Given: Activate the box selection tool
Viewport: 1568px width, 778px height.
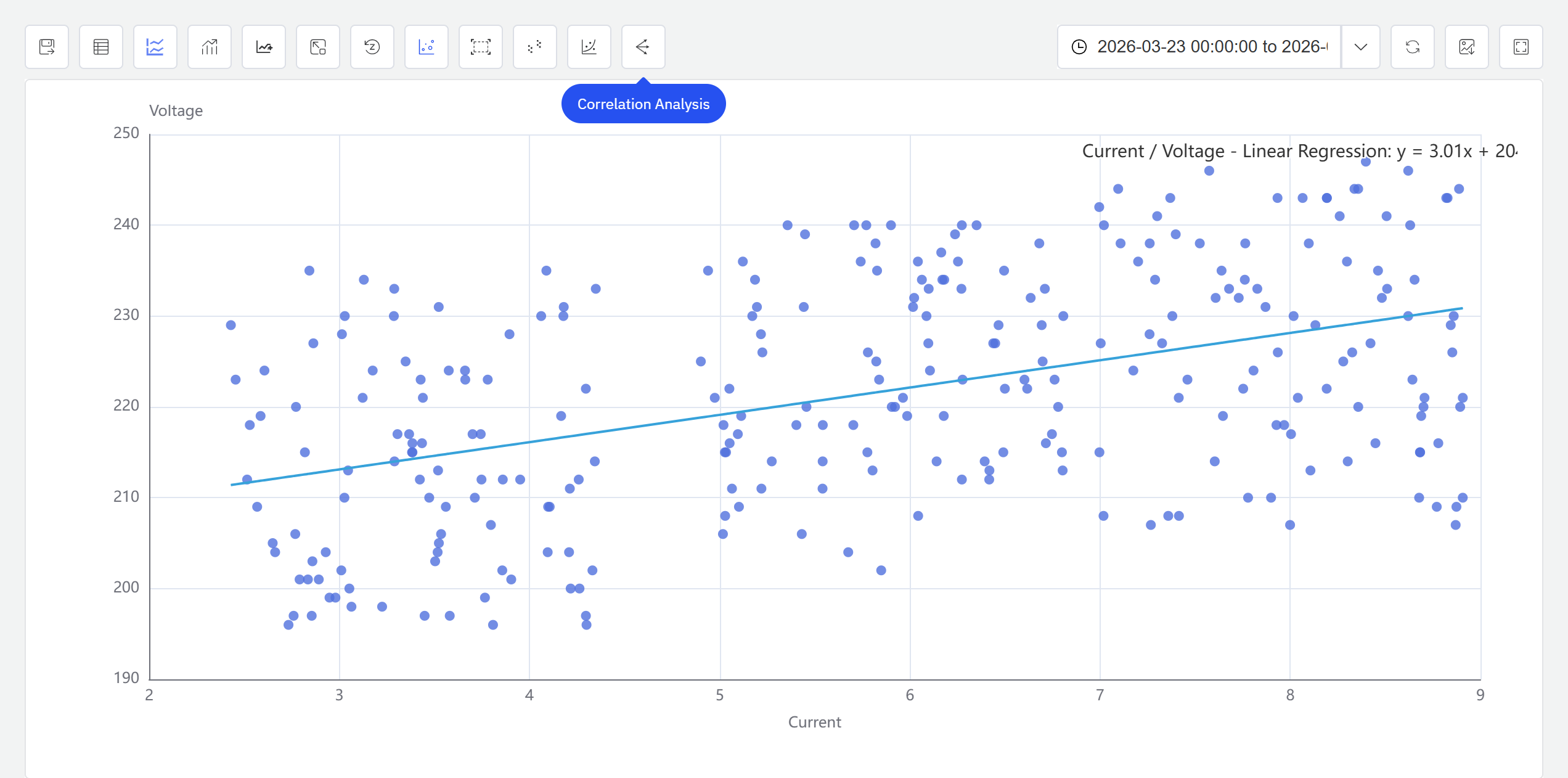Looking at the screenshot, I should point(481,47).
